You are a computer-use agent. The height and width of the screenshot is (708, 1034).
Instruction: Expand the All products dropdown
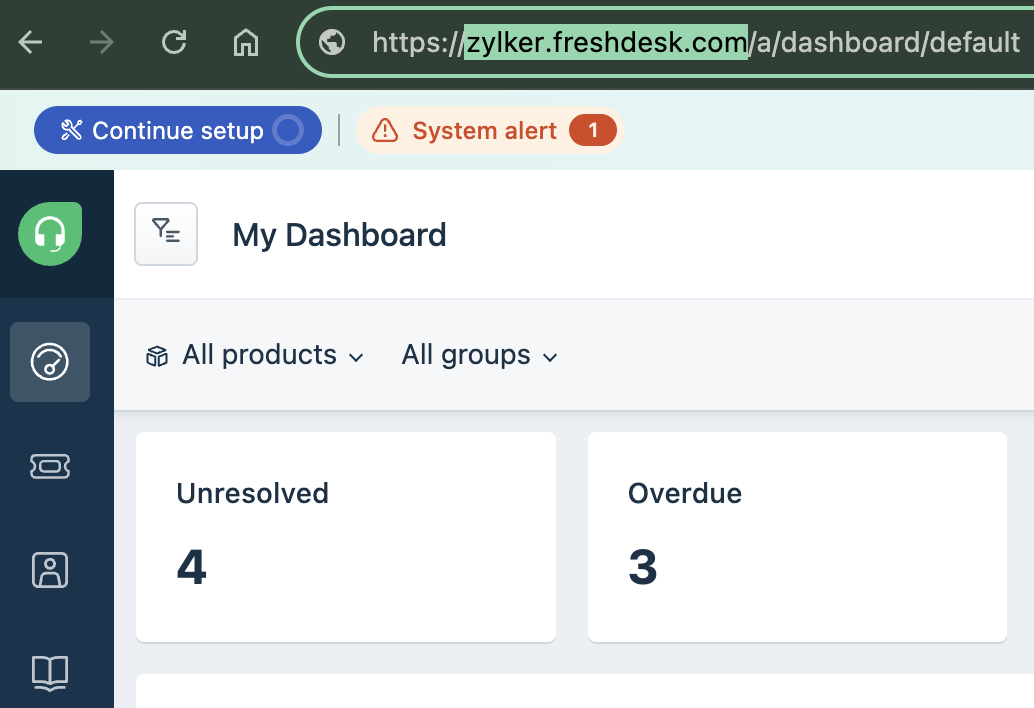[255, 355]
